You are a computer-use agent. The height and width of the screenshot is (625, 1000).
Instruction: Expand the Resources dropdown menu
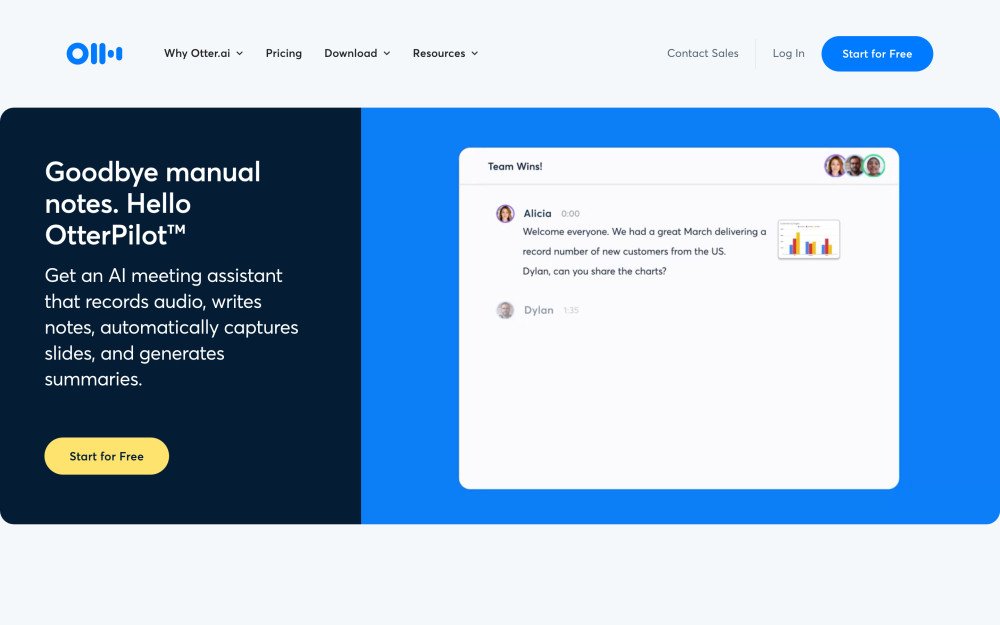point(445,54)
